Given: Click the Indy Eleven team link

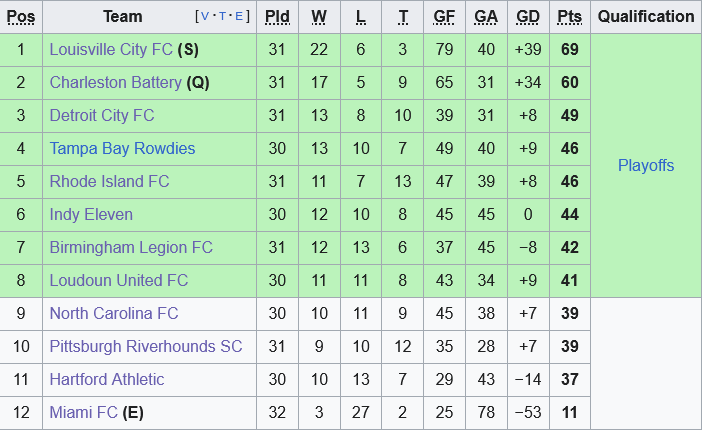Looking at the screenshot, I should (91, 214).
